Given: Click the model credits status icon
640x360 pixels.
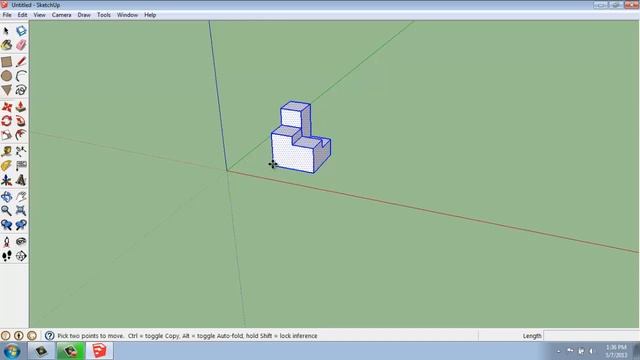Looking at the screenshot, I should (18, 336).
